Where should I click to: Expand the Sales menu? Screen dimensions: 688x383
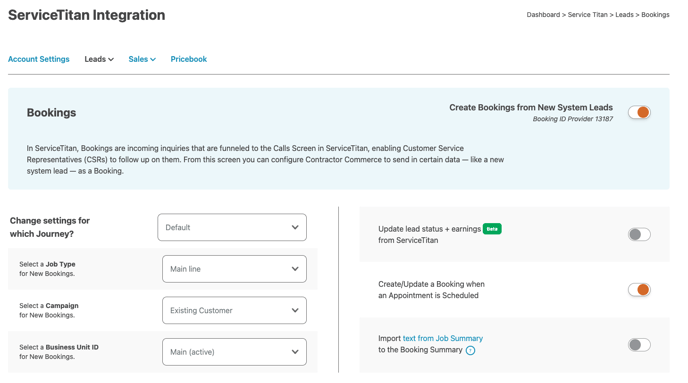pyautogui.click(x=142, y=59)
